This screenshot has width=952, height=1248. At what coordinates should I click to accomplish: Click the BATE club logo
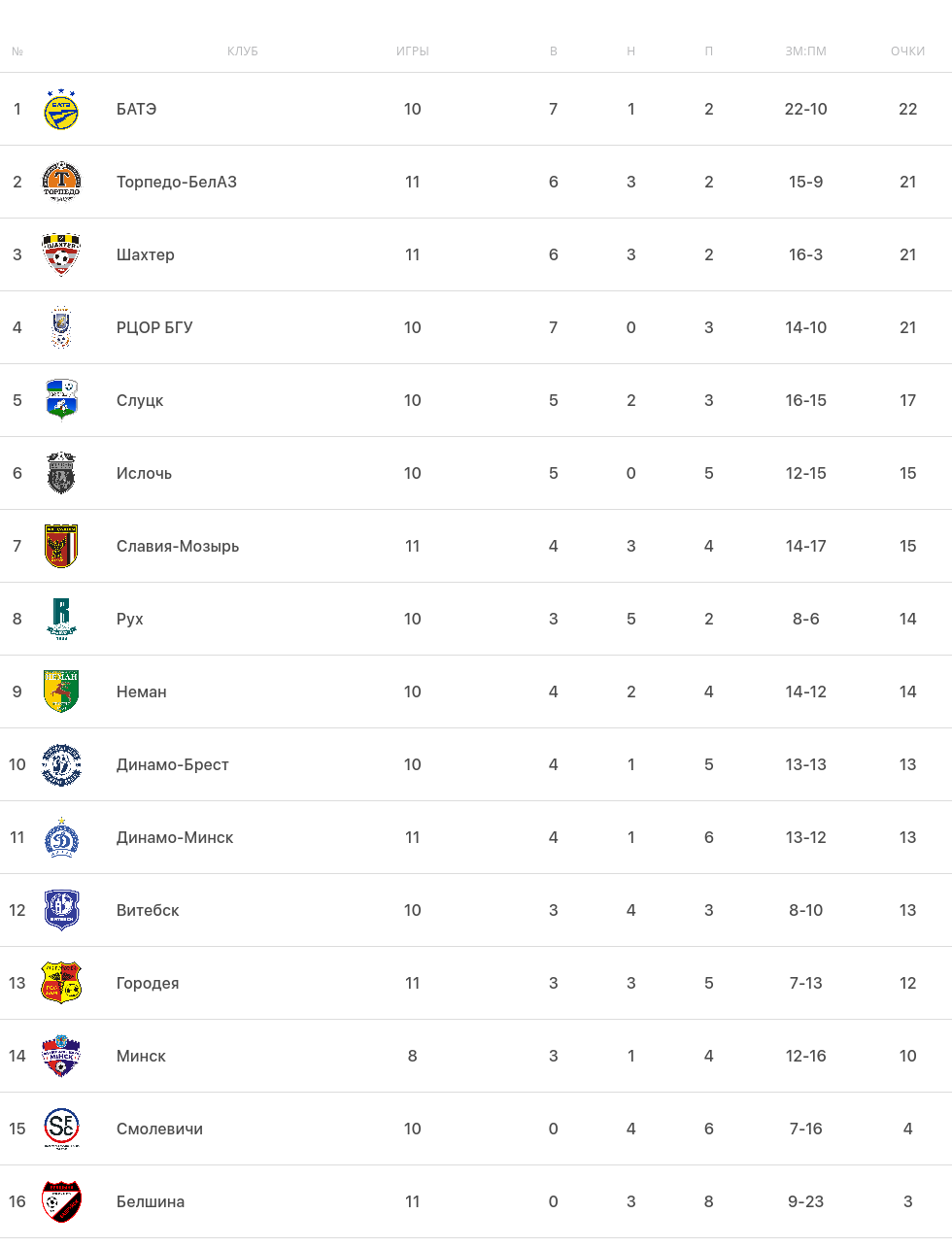coord(61,110)
